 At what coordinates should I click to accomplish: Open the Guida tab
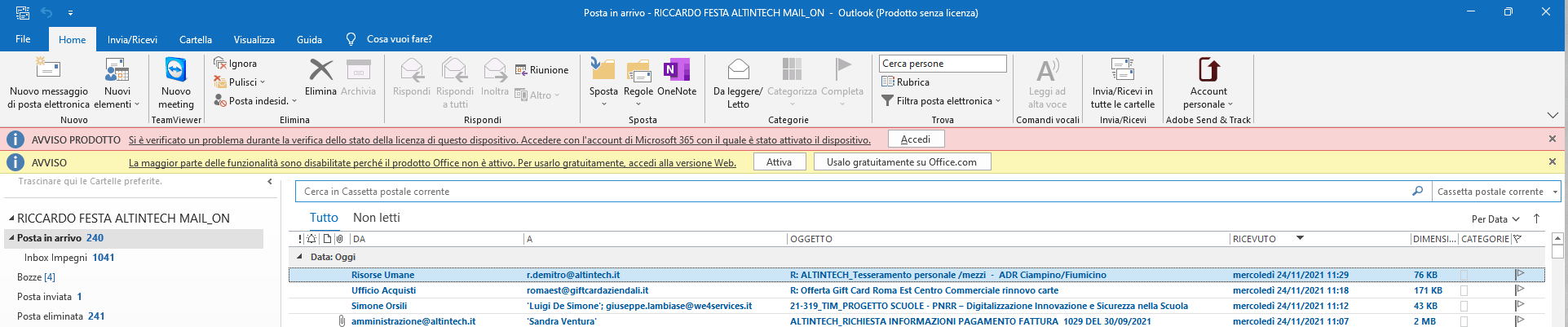309,39
